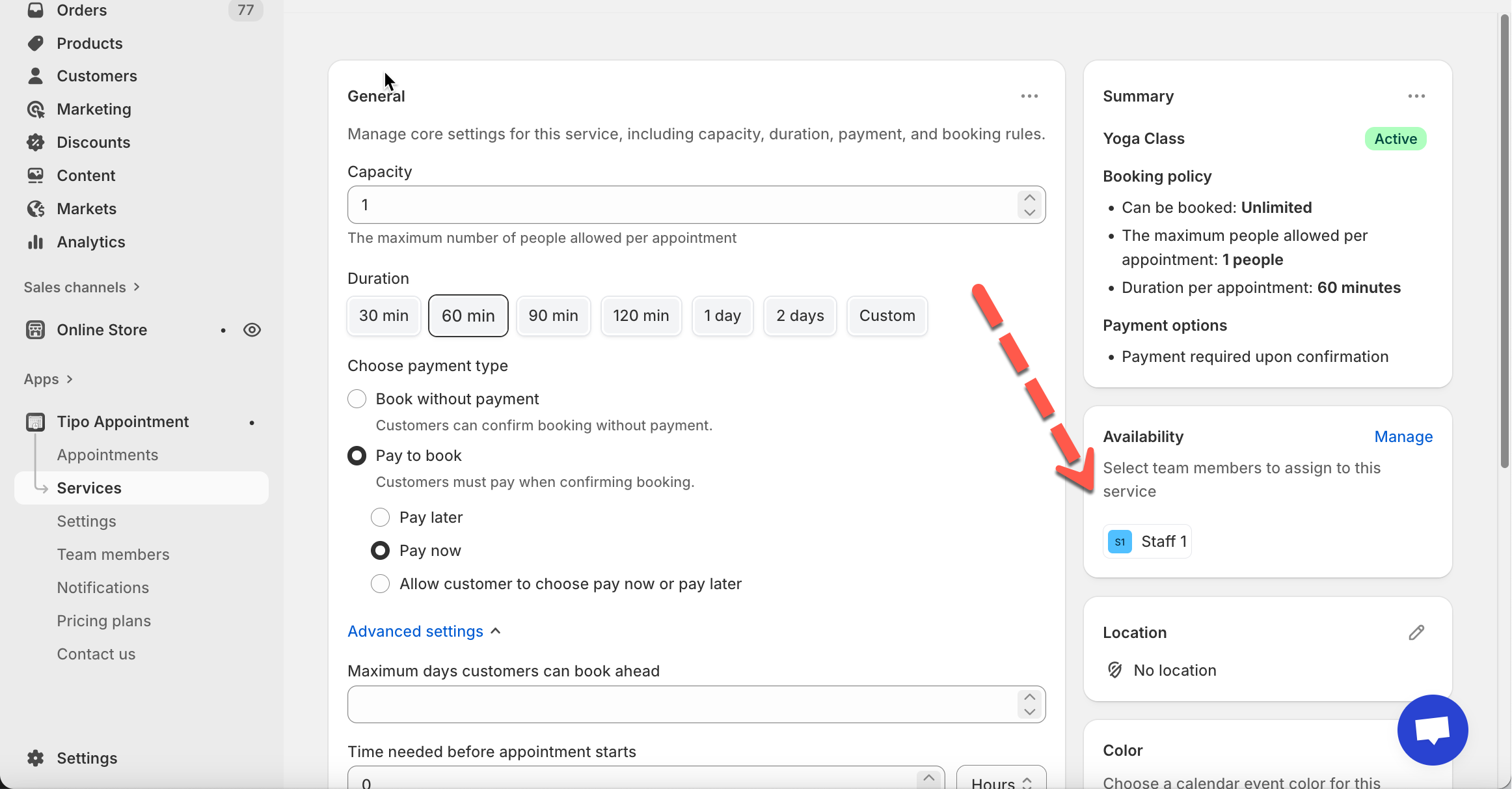Choose Allow customer to choose pay option
This screenshot has height=789, width=1512.
(380, 584)
